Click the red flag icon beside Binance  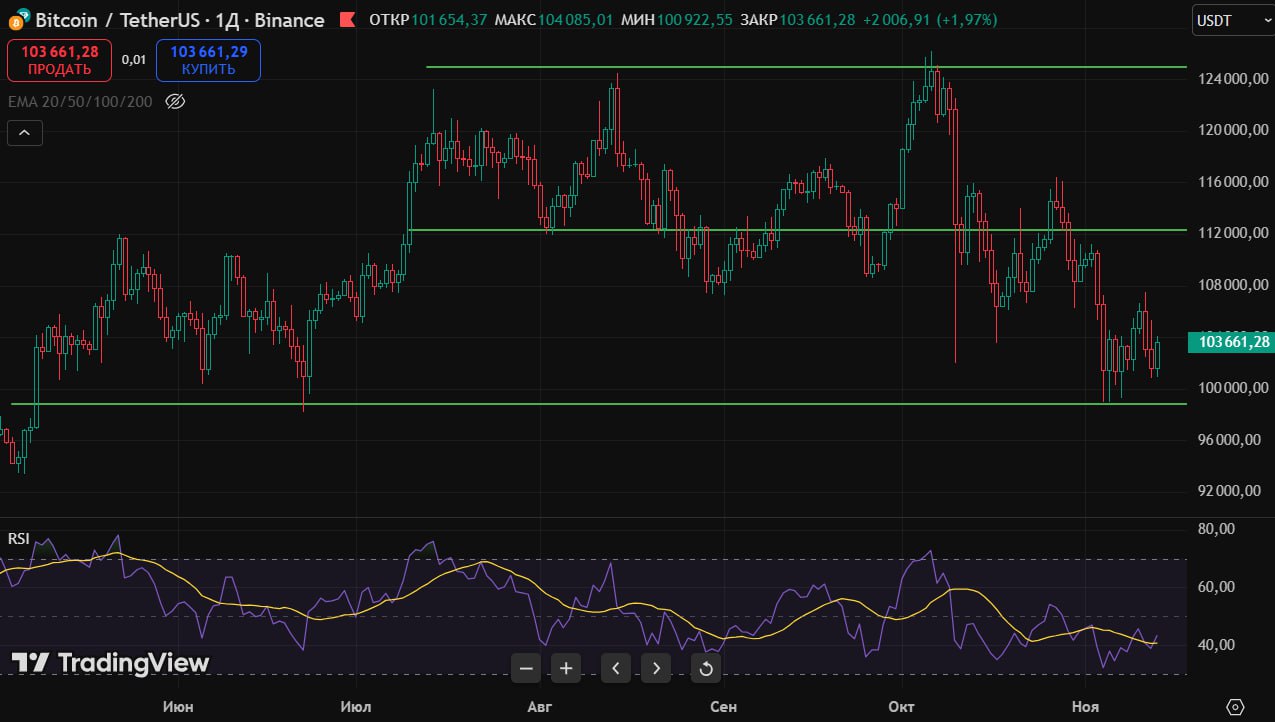[347, 20]
